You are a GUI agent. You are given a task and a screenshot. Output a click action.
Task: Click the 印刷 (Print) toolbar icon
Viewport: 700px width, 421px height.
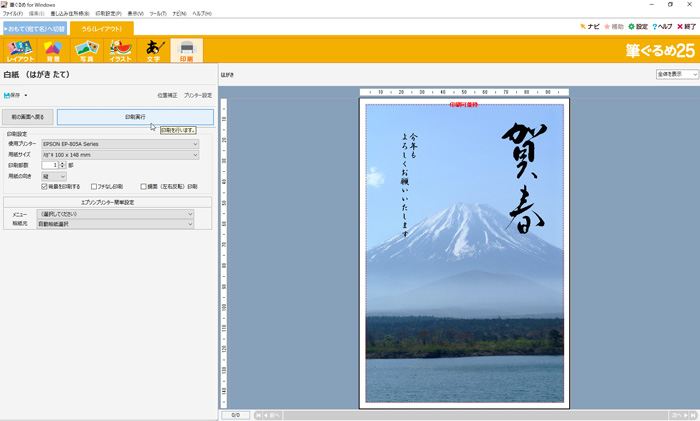(x=186, y=50)
